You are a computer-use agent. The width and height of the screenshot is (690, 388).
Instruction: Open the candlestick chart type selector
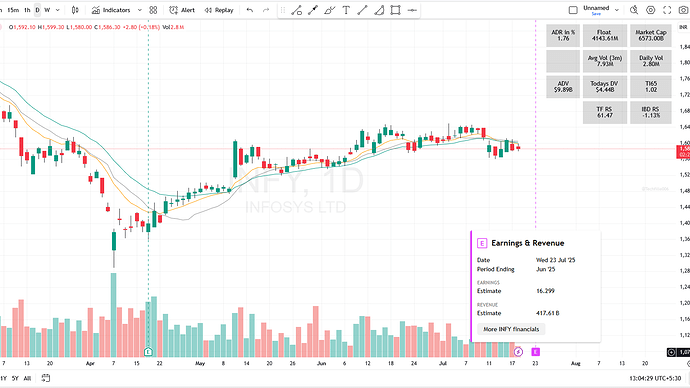(x=75, y=10)
